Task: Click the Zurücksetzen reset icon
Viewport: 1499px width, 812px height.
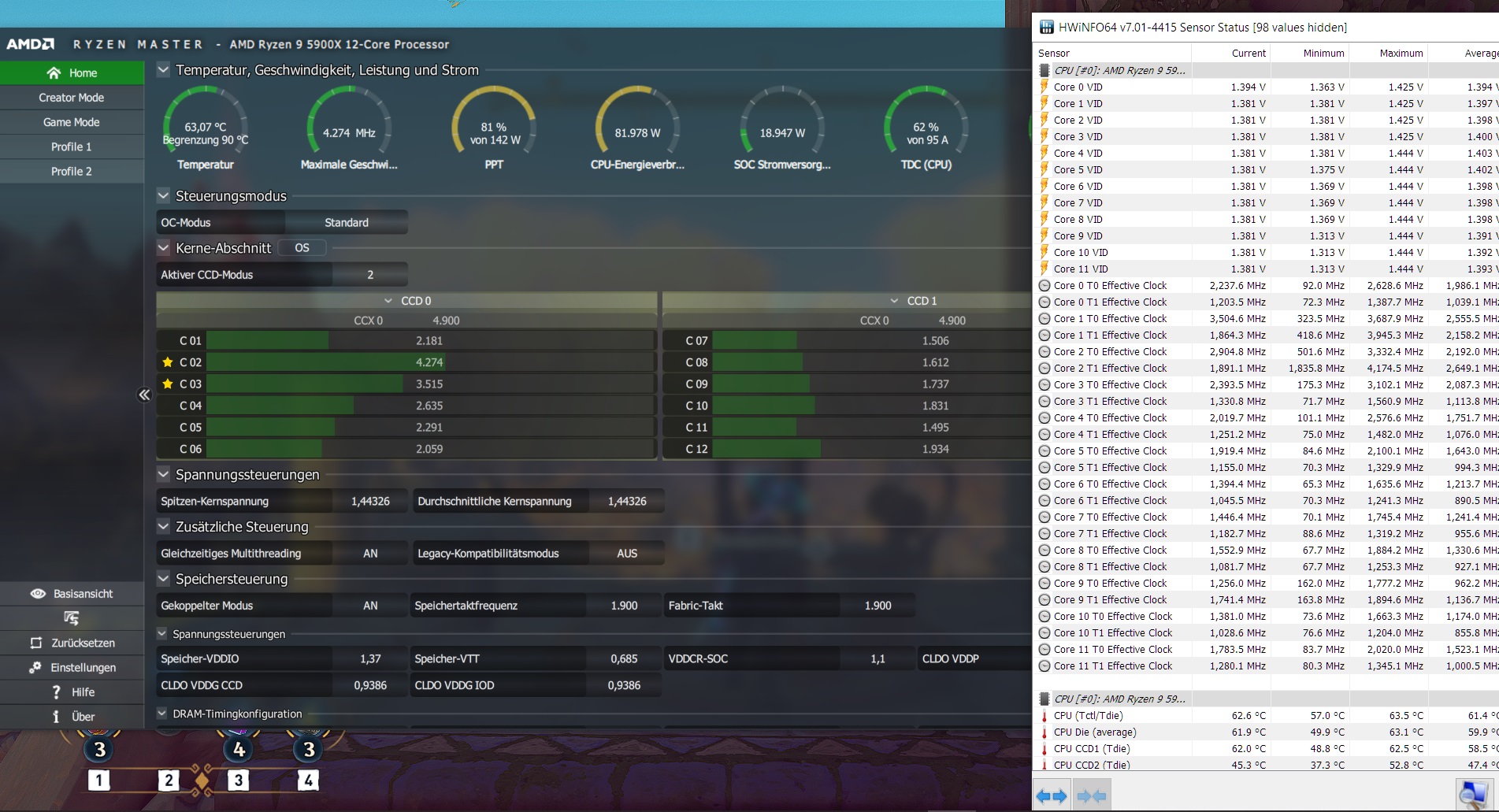Action: (36, 643)
